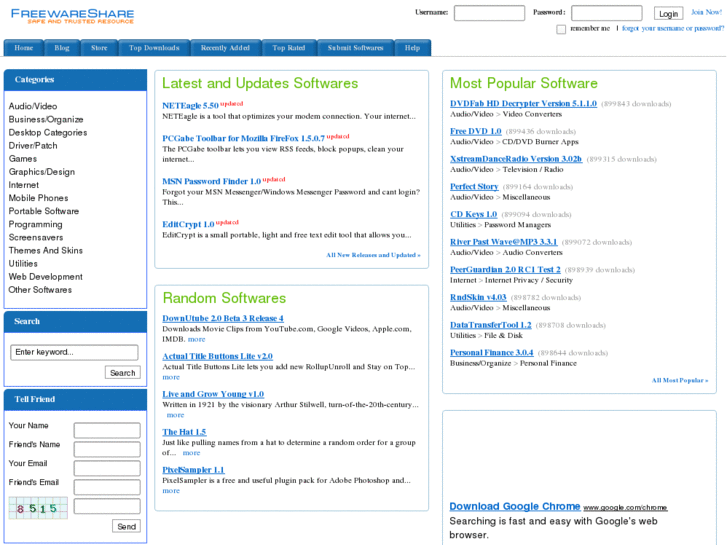Open the Graphics/Design category
This screenshot has width=727, height=545.
tap(42, 172)
